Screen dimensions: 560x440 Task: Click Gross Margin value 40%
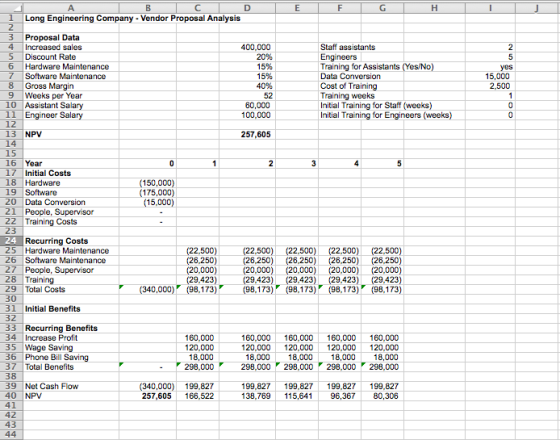point(264,86)
